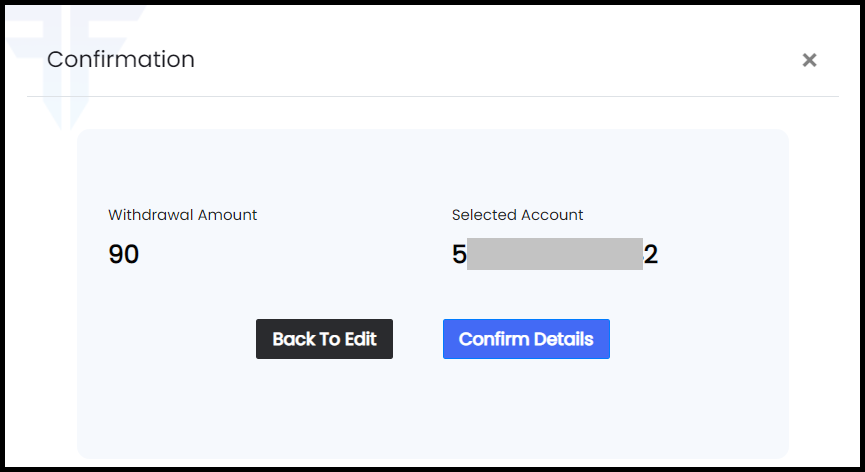
Task: Click the white header area next to the Confirmation title
Action: (x=496, y=59)
